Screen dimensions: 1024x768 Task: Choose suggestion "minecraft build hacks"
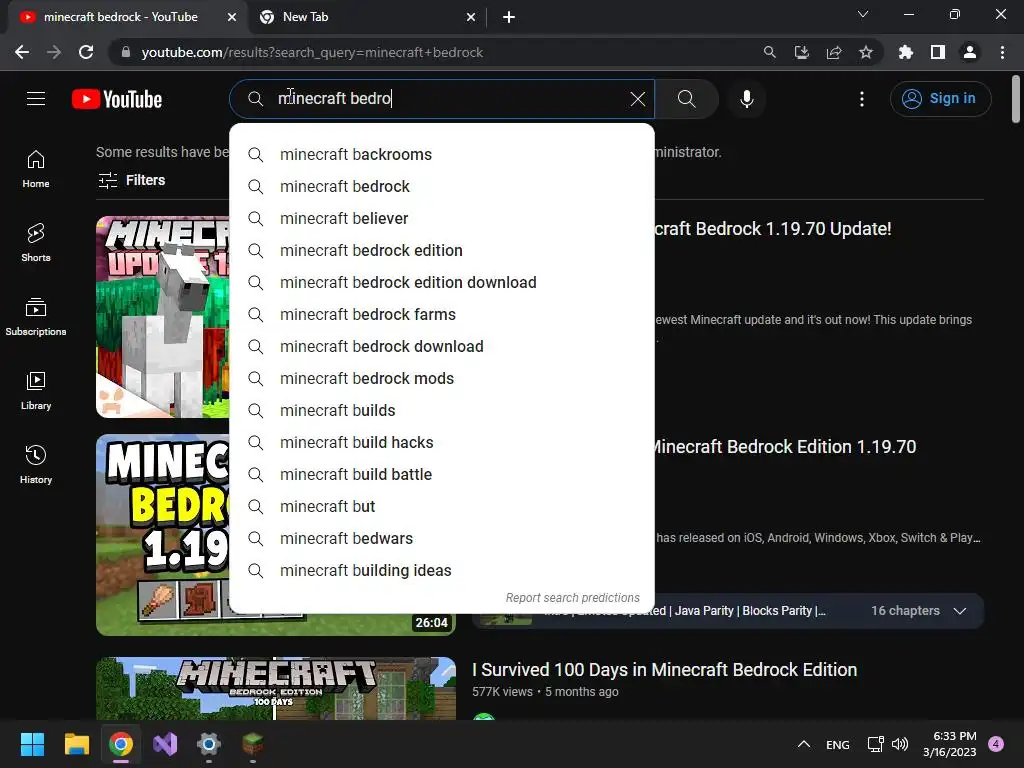coord(441,443)
